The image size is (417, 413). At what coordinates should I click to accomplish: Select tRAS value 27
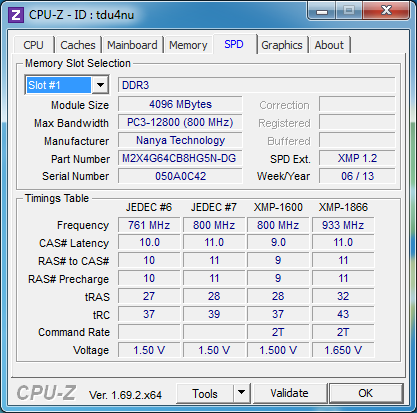[x=149, y=296]
